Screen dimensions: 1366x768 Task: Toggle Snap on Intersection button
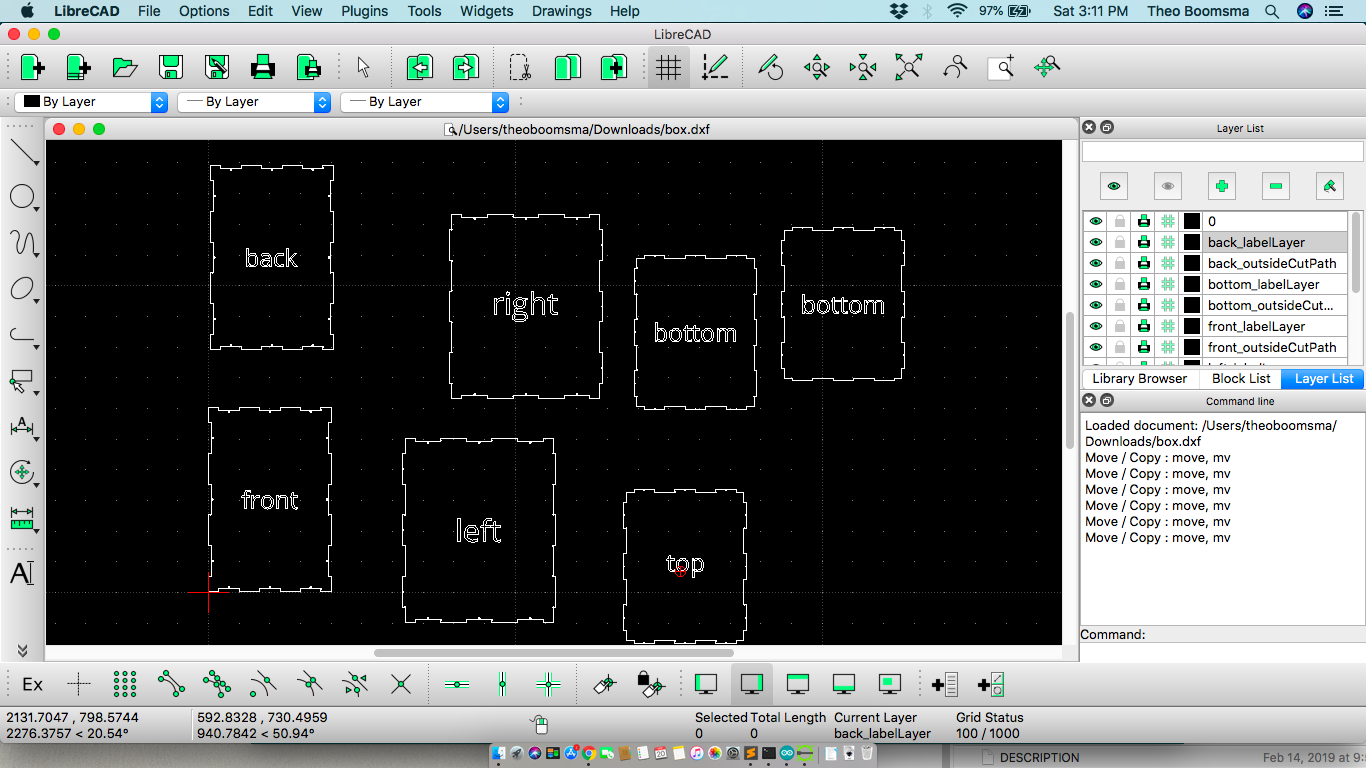(x=401, y=684)
